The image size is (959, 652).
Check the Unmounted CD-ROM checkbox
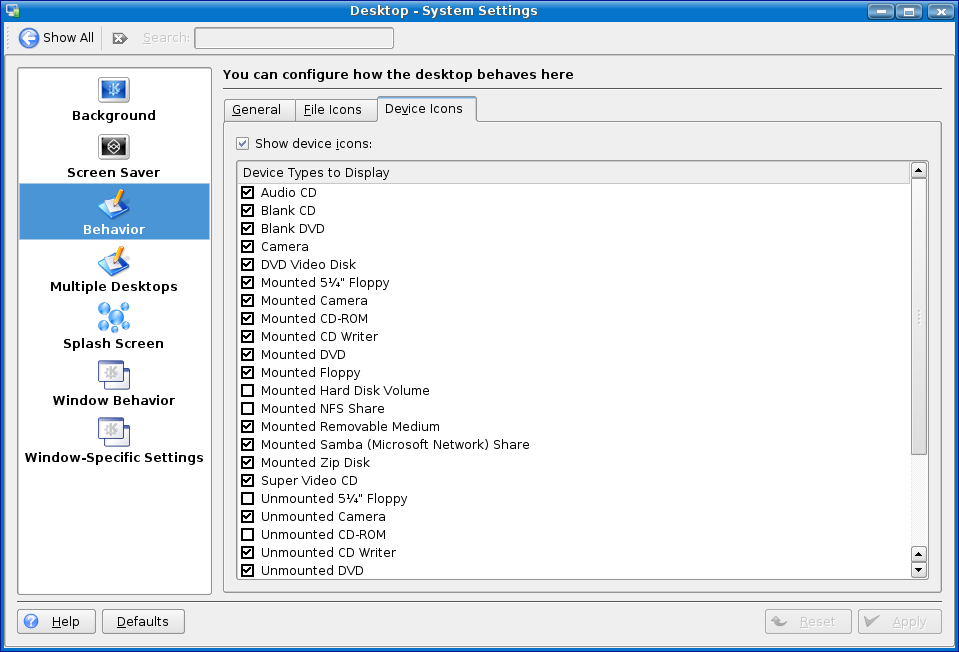pos(247,535)
